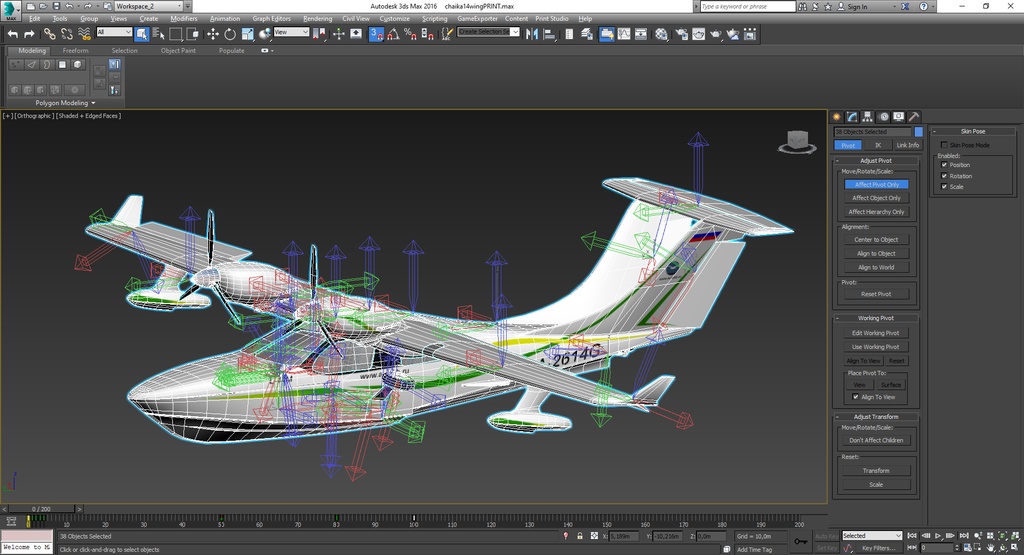
Task: Open the Modifiers menu
Action: pos(184,18)
